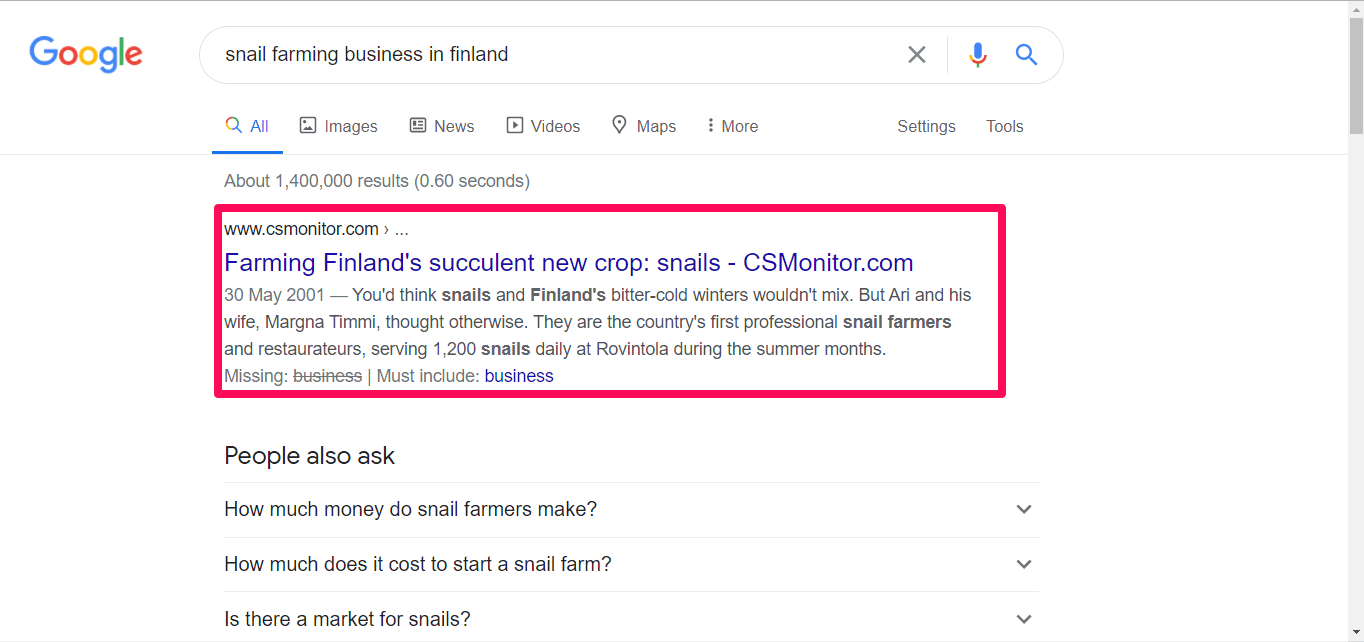
Task: Switch to the News tab
Action: [442, 126]
